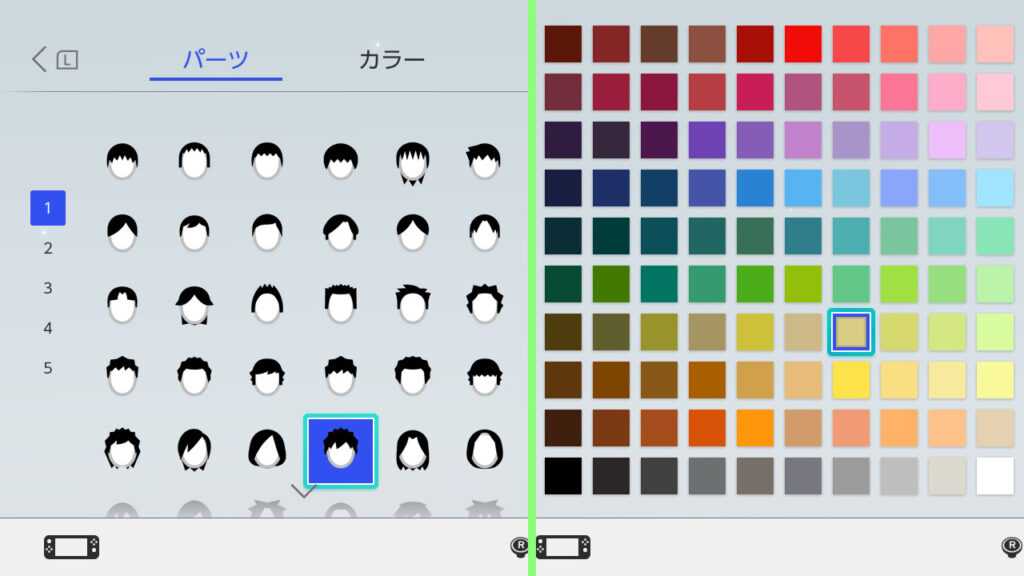
Task: Pick the third hairstyle in the top row
Action: [x=267, y=161]
